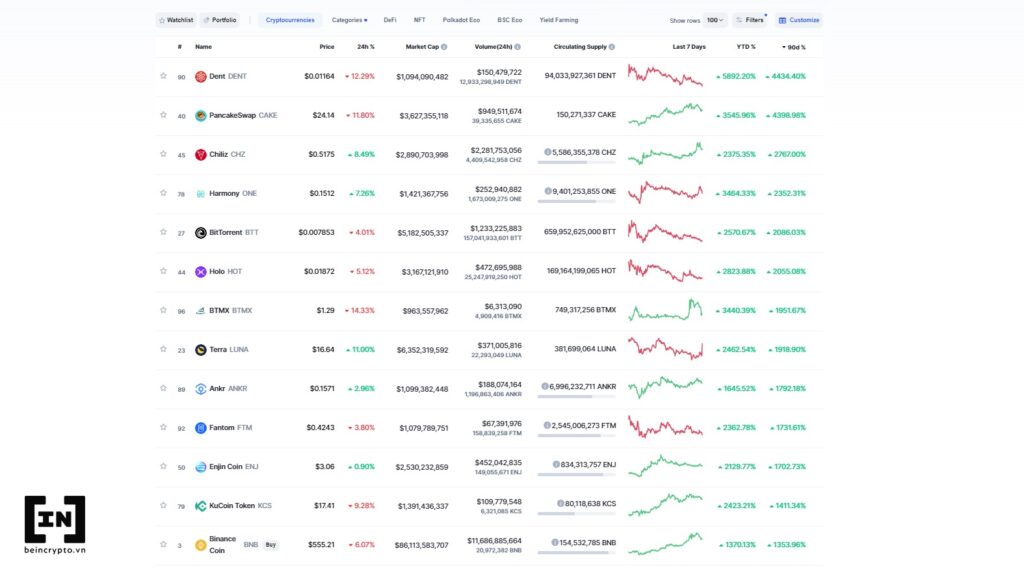Select the Cryptocurrencies tab
This screenshot has height=568, width=1024.
point(290,20)
